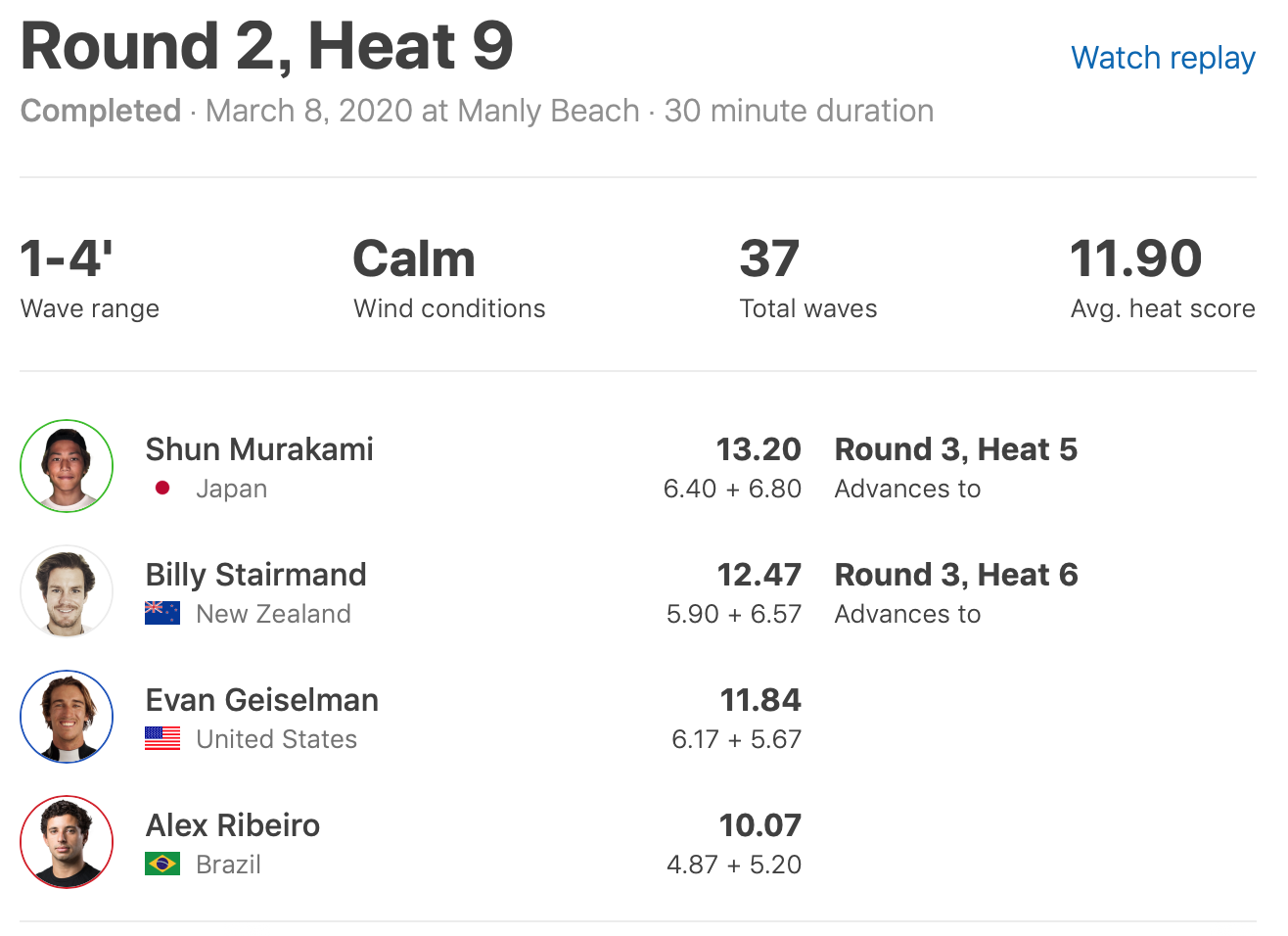Go to Round 3, Heat 6
1288x936 pixels.
tap(955, 575)
